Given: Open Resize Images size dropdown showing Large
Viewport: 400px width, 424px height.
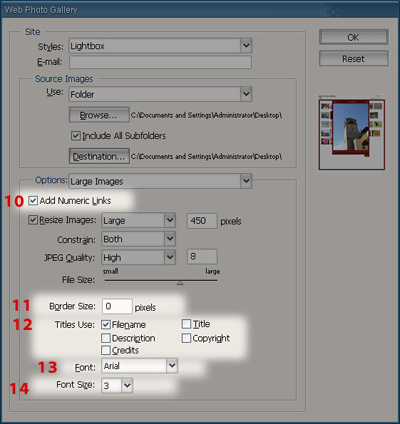Looking at the screenshot, I should [138, 220].
